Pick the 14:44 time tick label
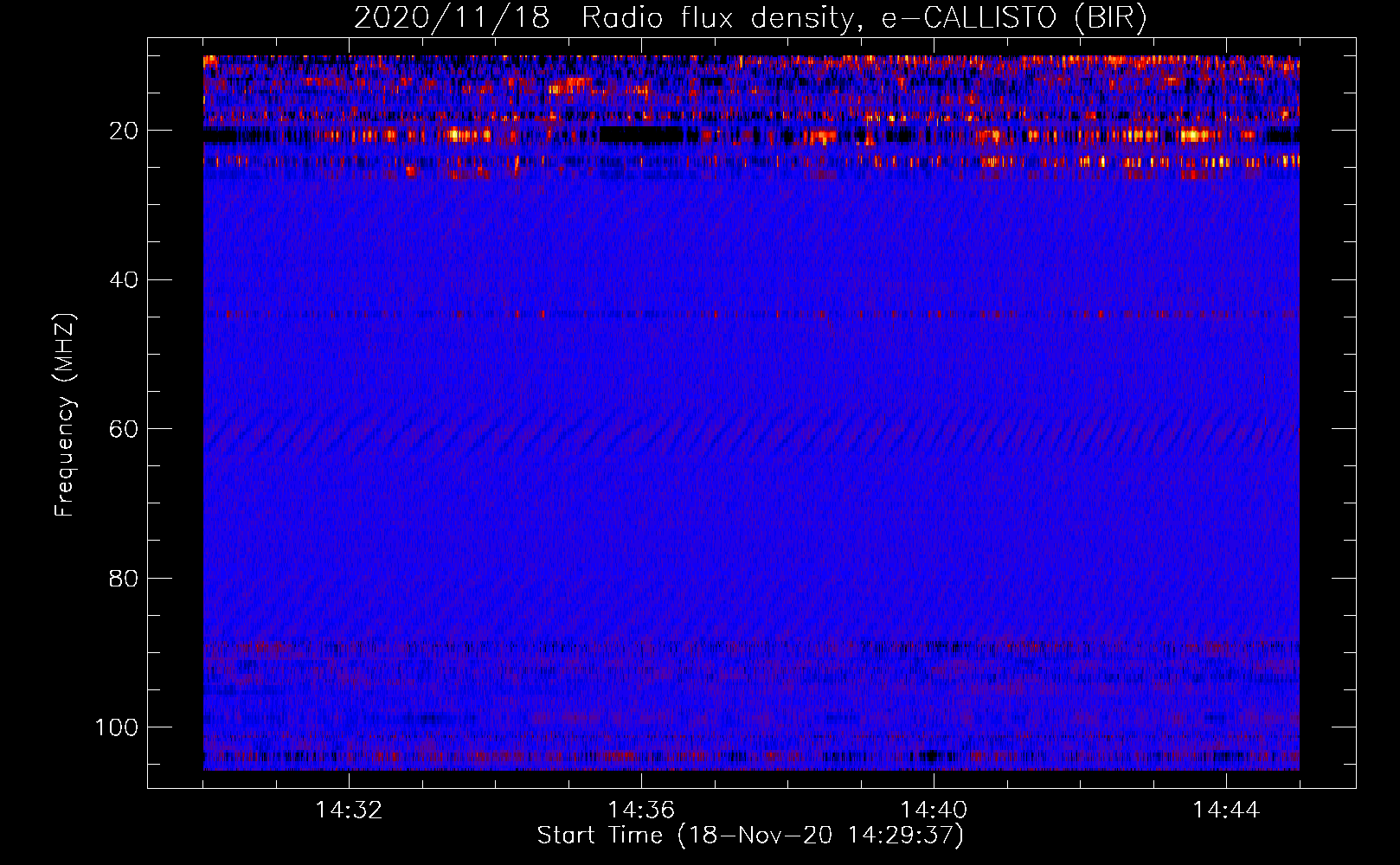This screenshot has width=1400, height=865. (1226, 811)
